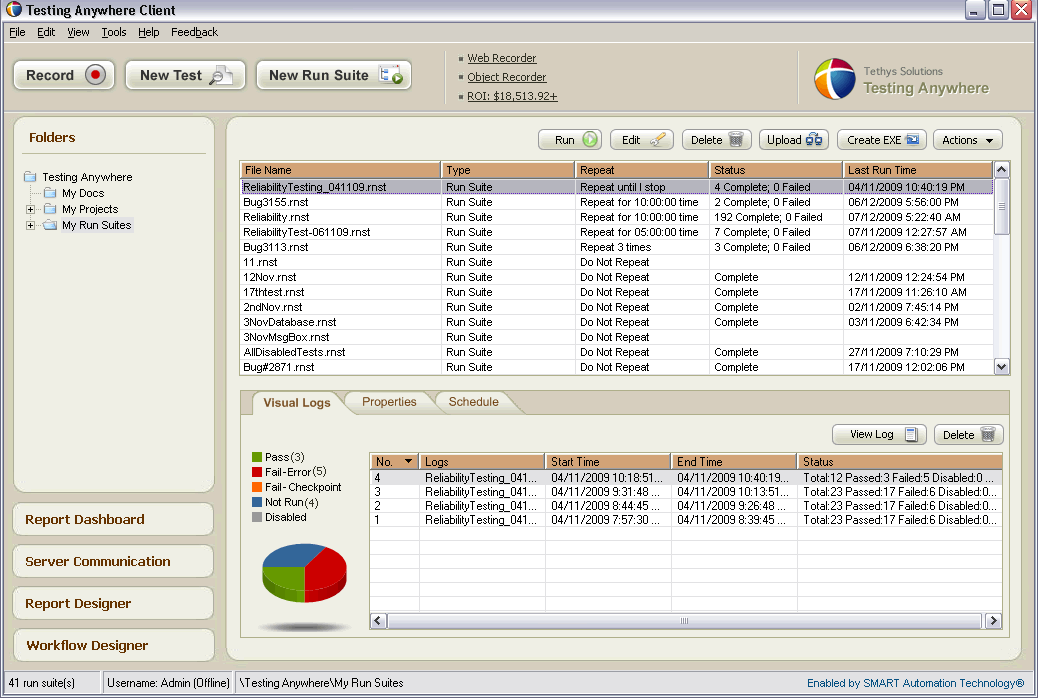Switch to the Properties tab
Image resolution: width=1038 pixels, height=698 pixels.
(x=389, y=402)
